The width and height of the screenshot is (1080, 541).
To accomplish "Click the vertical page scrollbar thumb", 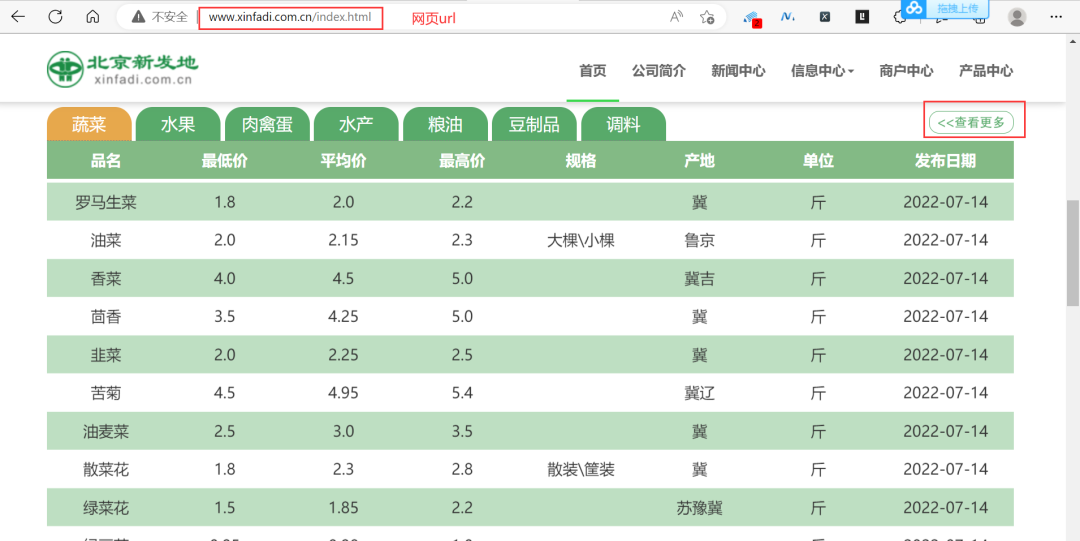I will point(1072,253).
